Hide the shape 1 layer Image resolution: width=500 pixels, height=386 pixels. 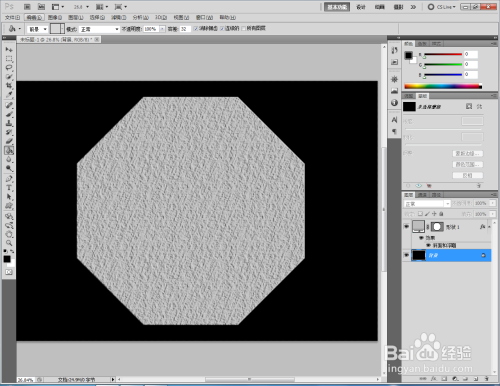[406, 227]
